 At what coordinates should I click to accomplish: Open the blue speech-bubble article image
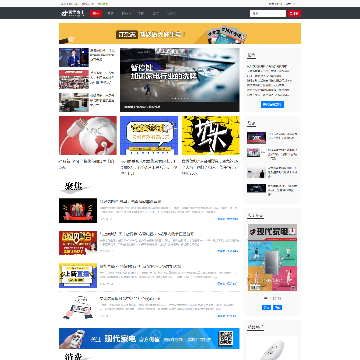pos(149,135)
